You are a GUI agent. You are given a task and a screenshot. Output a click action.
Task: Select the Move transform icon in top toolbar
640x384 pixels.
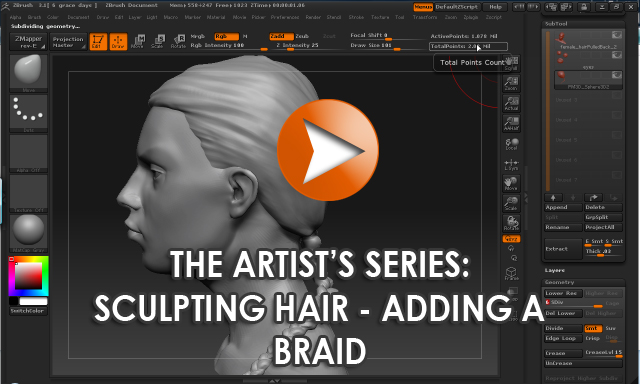(138, 42)
